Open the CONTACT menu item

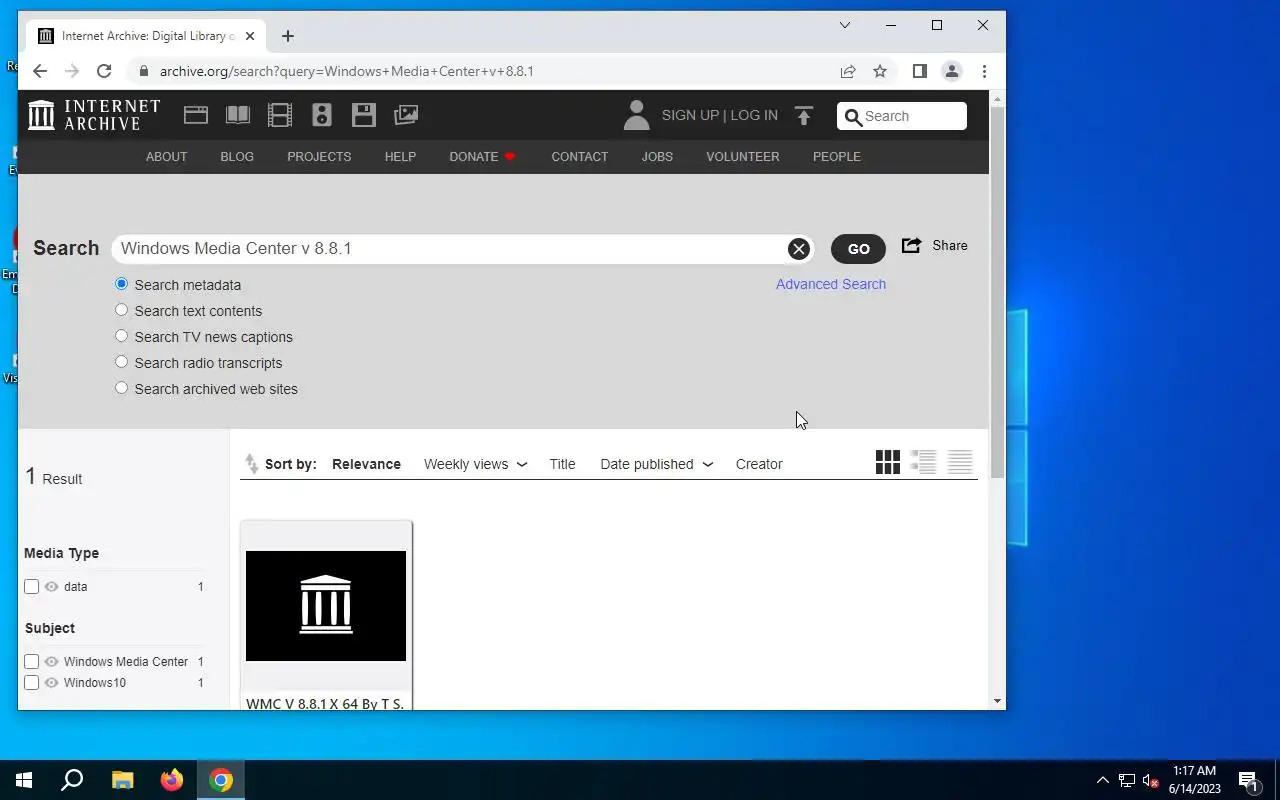tap(580, 157)
